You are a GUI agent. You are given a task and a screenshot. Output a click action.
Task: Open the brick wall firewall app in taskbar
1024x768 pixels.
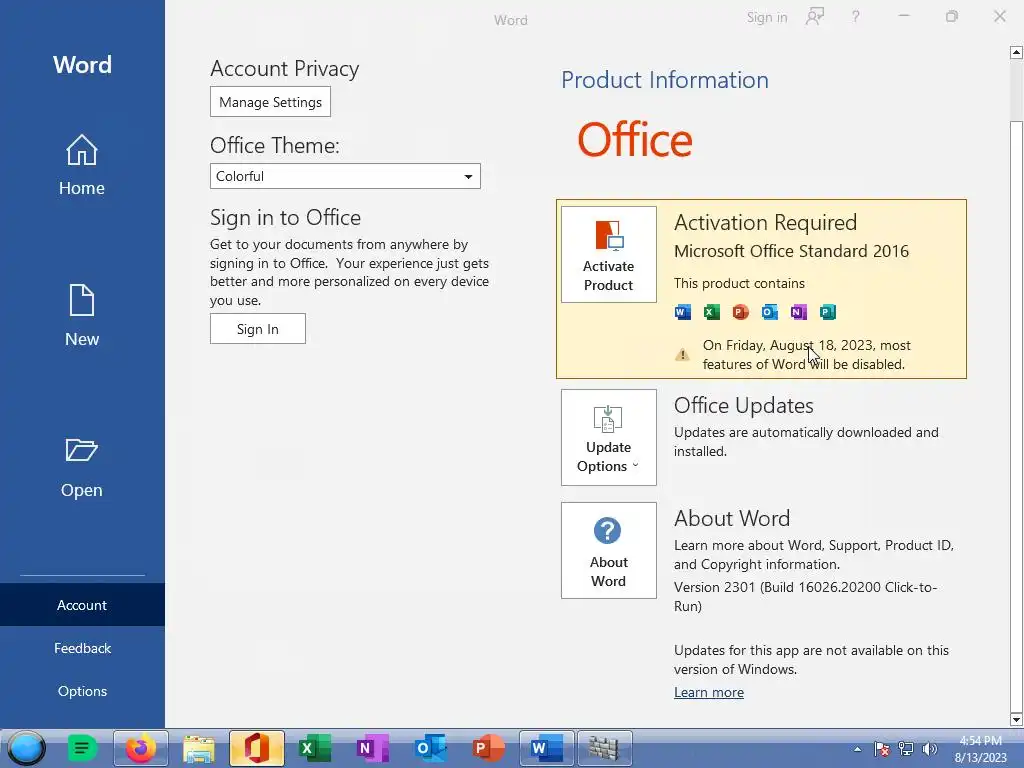click(x=605, y=748)
